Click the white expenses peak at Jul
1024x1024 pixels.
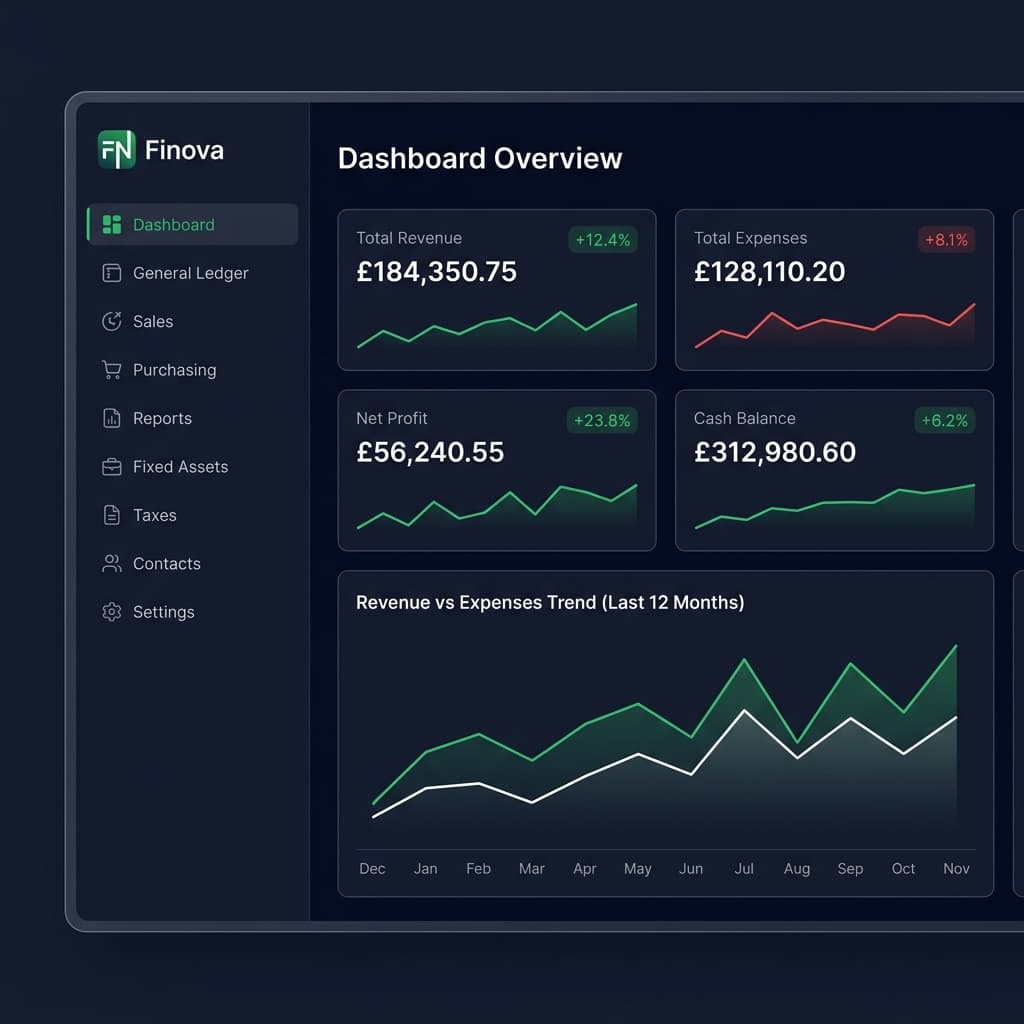coord(744,711)
